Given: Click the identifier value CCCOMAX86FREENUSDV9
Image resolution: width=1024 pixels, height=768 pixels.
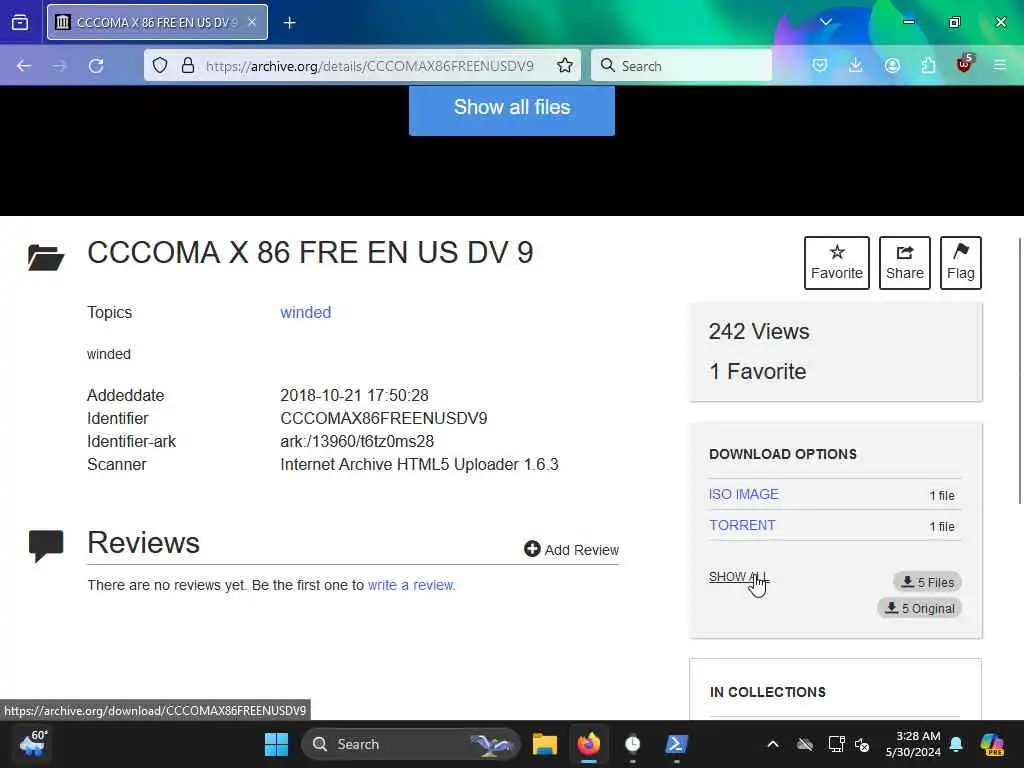Looking at the screenshot, I should [383, 419].
